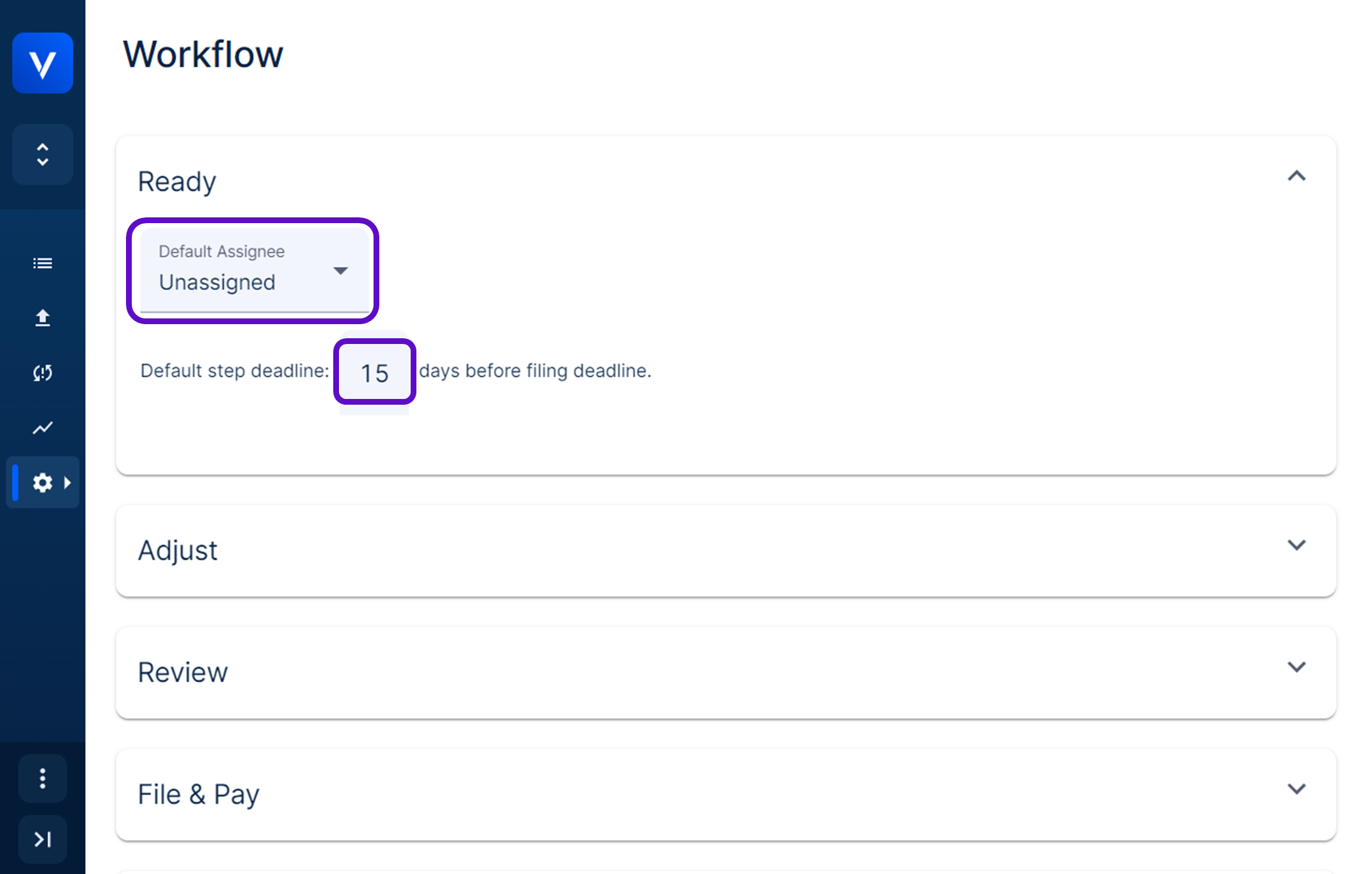Click the three-dot more options icon
Screen dimensions: 1372x874
pos(42,779)
